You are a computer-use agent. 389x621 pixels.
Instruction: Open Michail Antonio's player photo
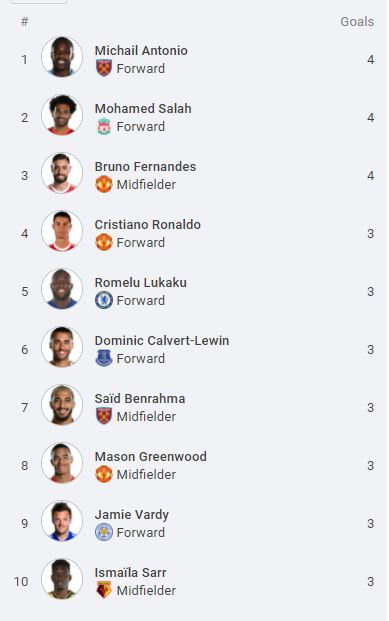[62, 57]
